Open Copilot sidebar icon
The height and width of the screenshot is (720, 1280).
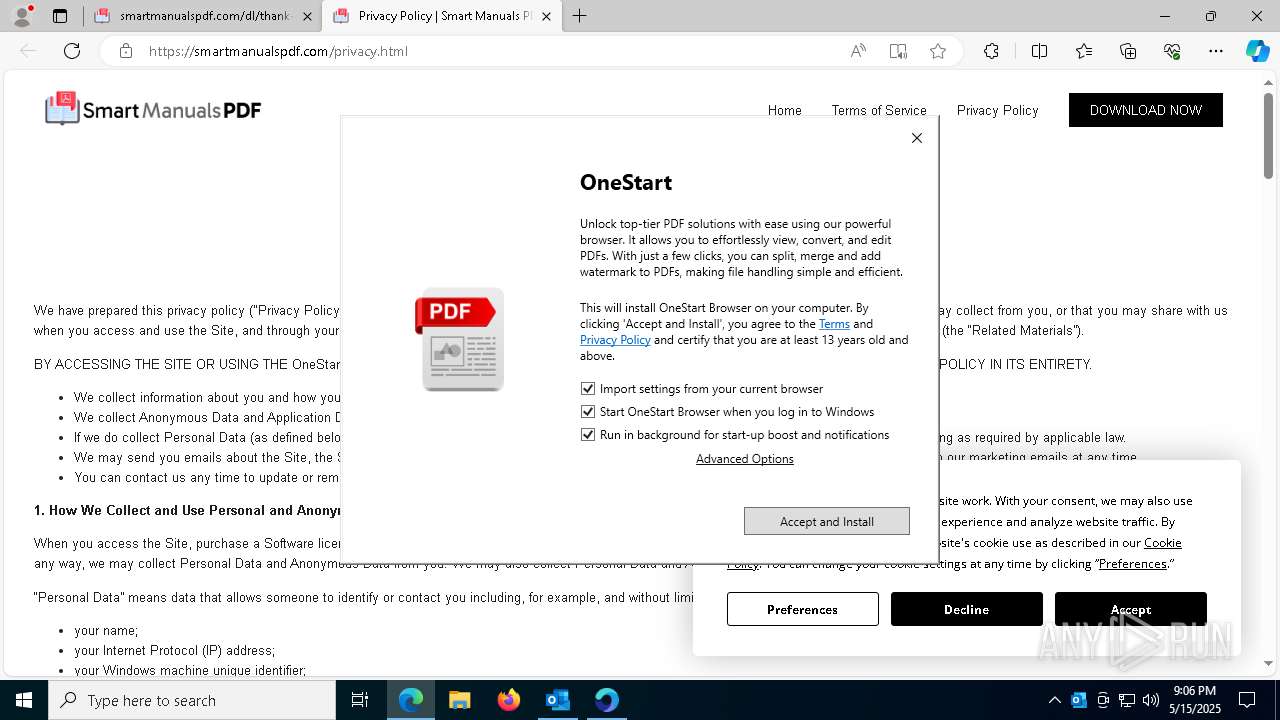(1257, 51)
